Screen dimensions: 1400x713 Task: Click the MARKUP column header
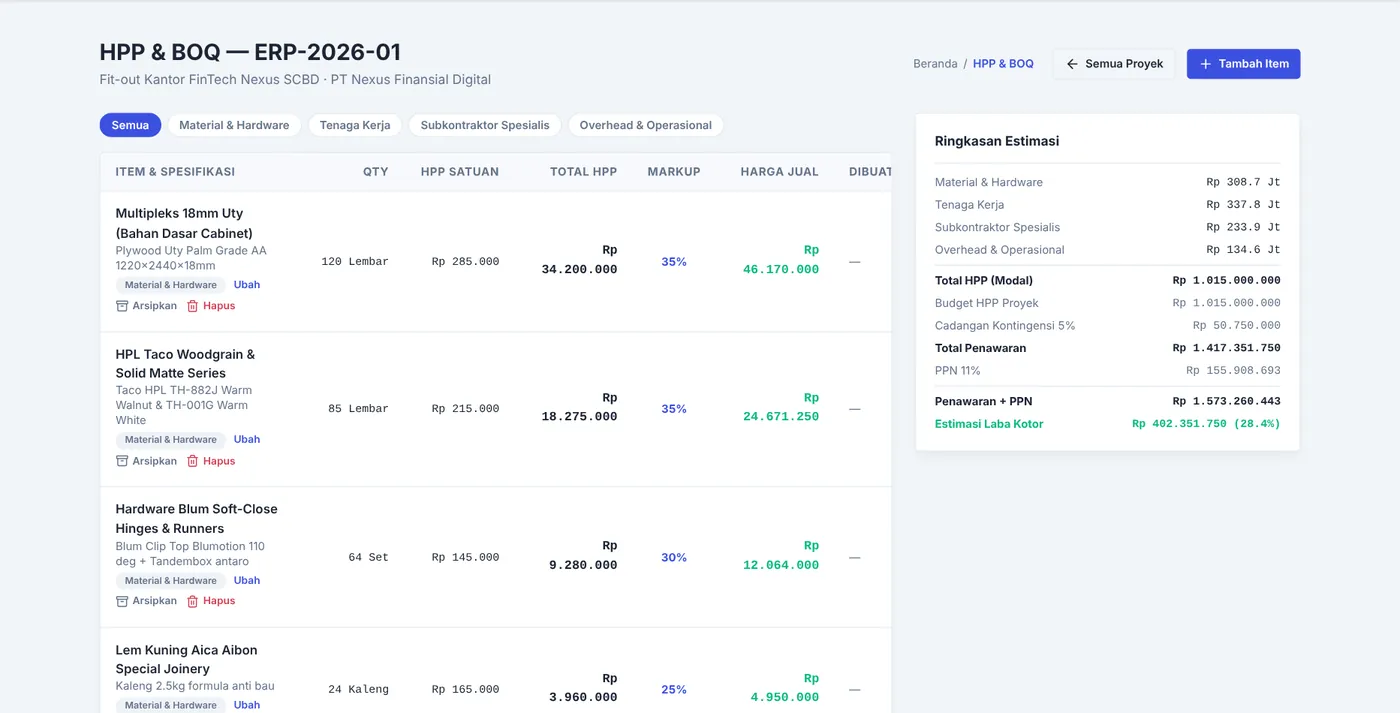tap(674, 172)
